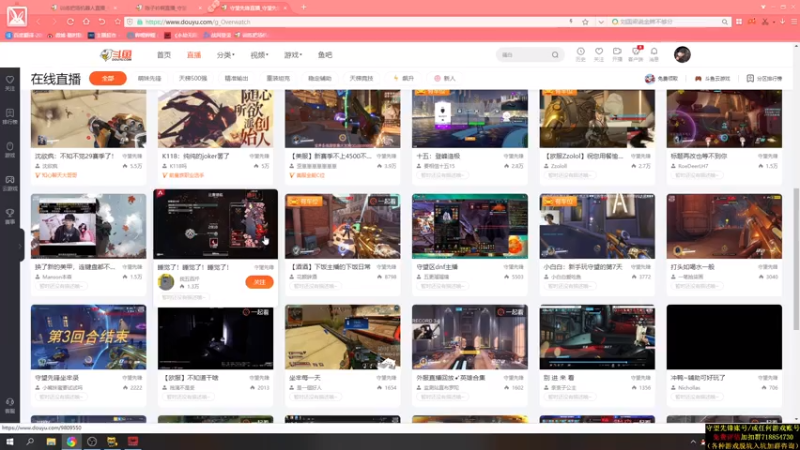Screen dimensions: 800x450
Task: Open the 关注 heart icon in the header
Action: [x=599, y=54]
